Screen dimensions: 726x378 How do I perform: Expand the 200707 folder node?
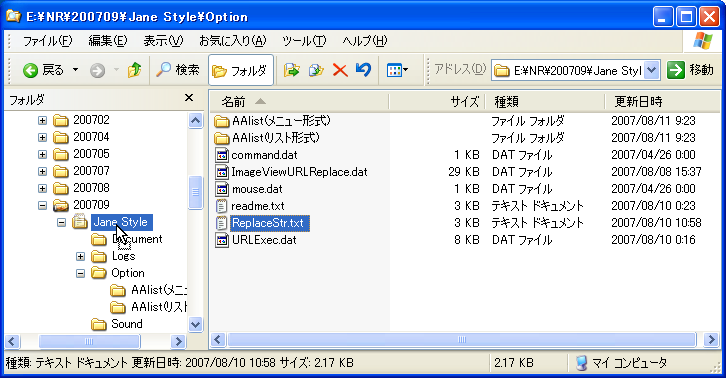(42, 171)
